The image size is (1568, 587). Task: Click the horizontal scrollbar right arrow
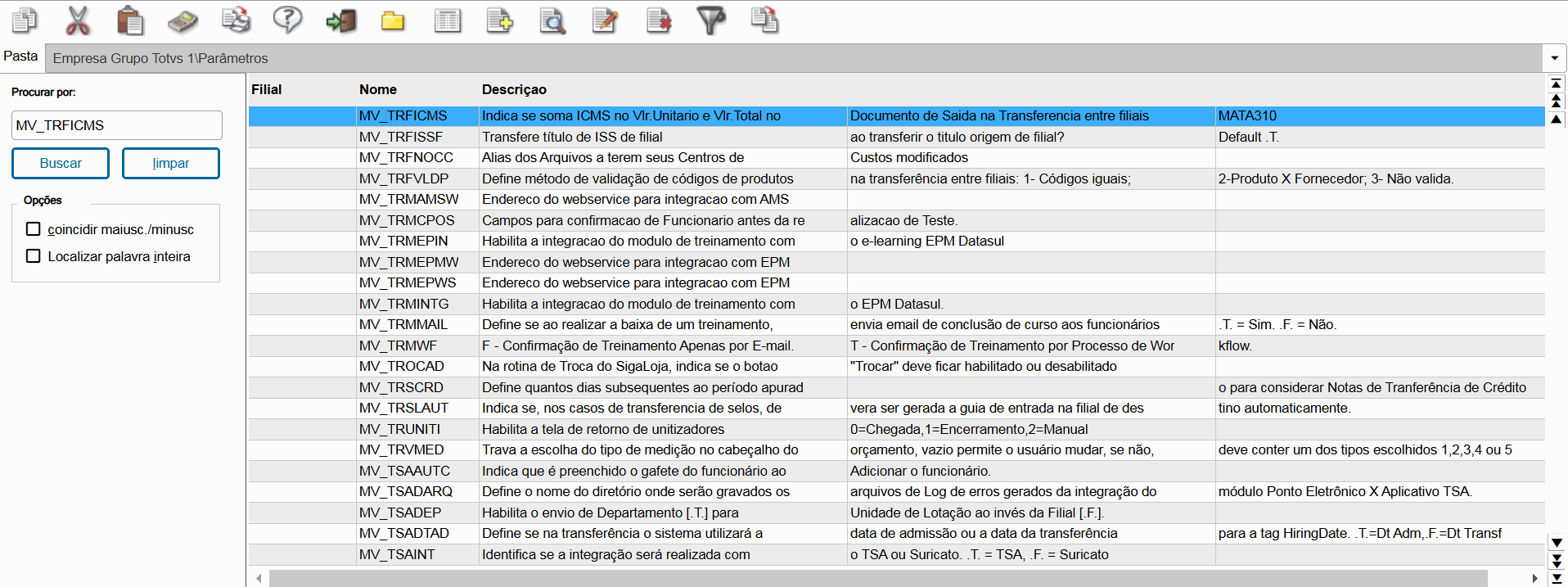pos(1535,578)
